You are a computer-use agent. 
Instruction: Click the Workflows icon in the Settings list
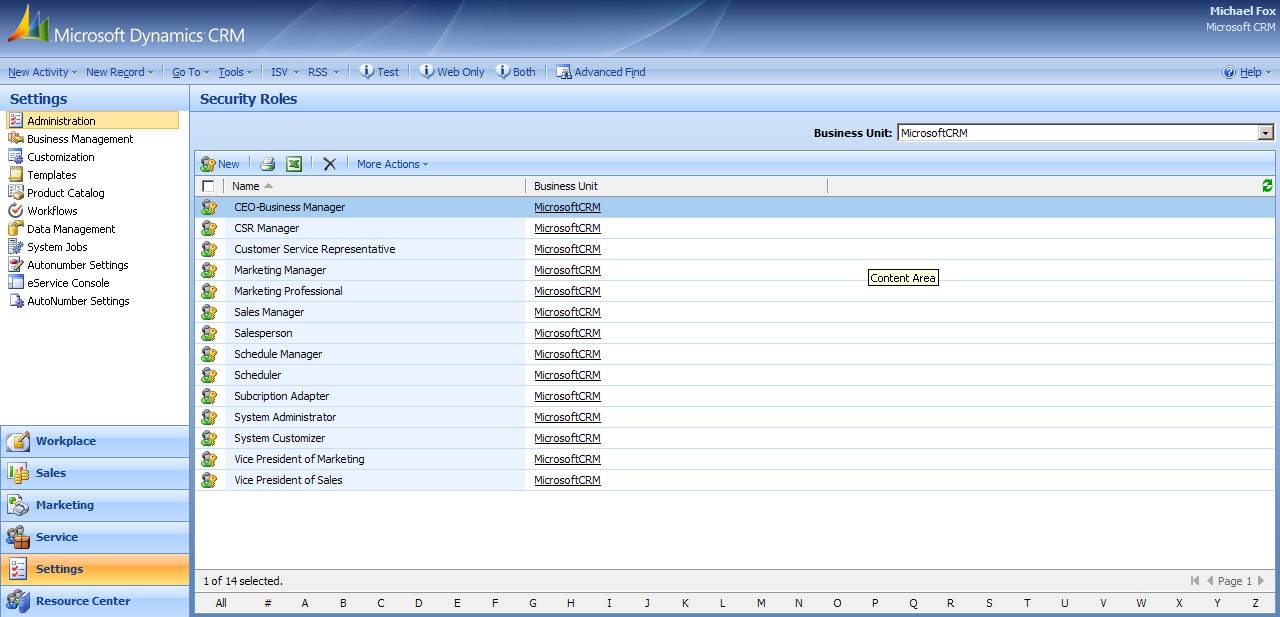tap(15, 211)
